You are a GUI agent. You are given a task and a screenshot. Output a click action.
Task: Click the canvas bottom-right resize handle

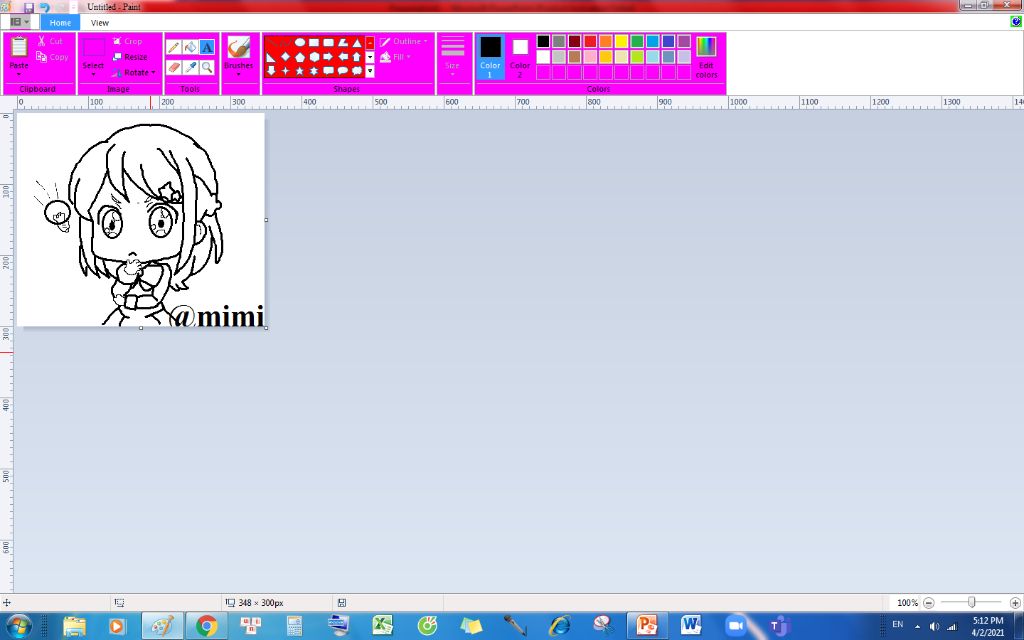pyautogui.click(x=266, y=328)
